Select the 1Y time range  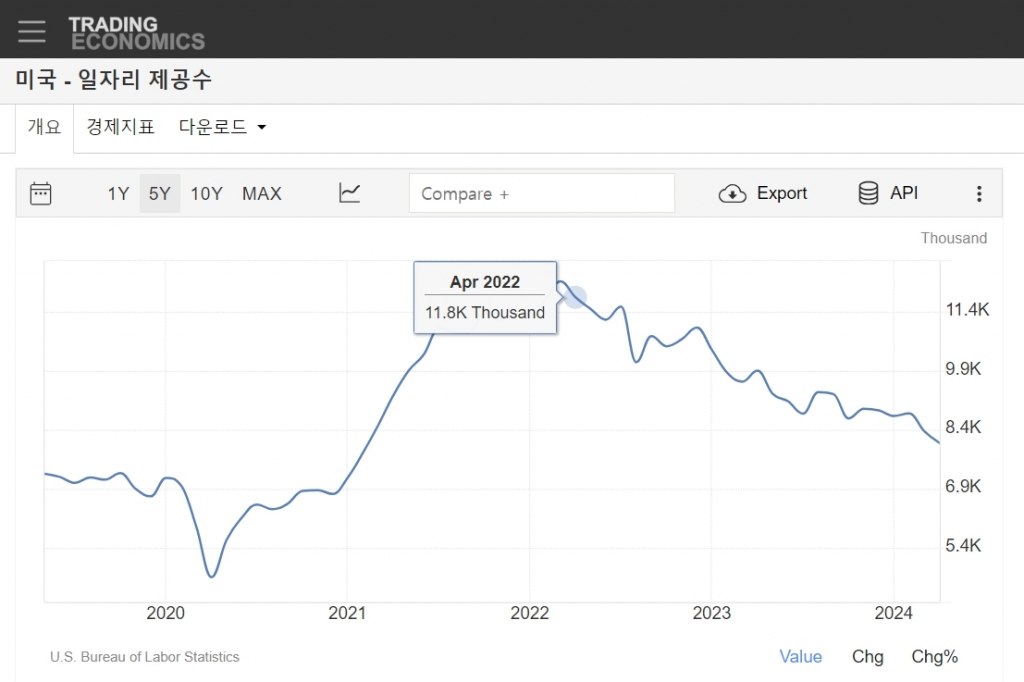coord(118,194)
